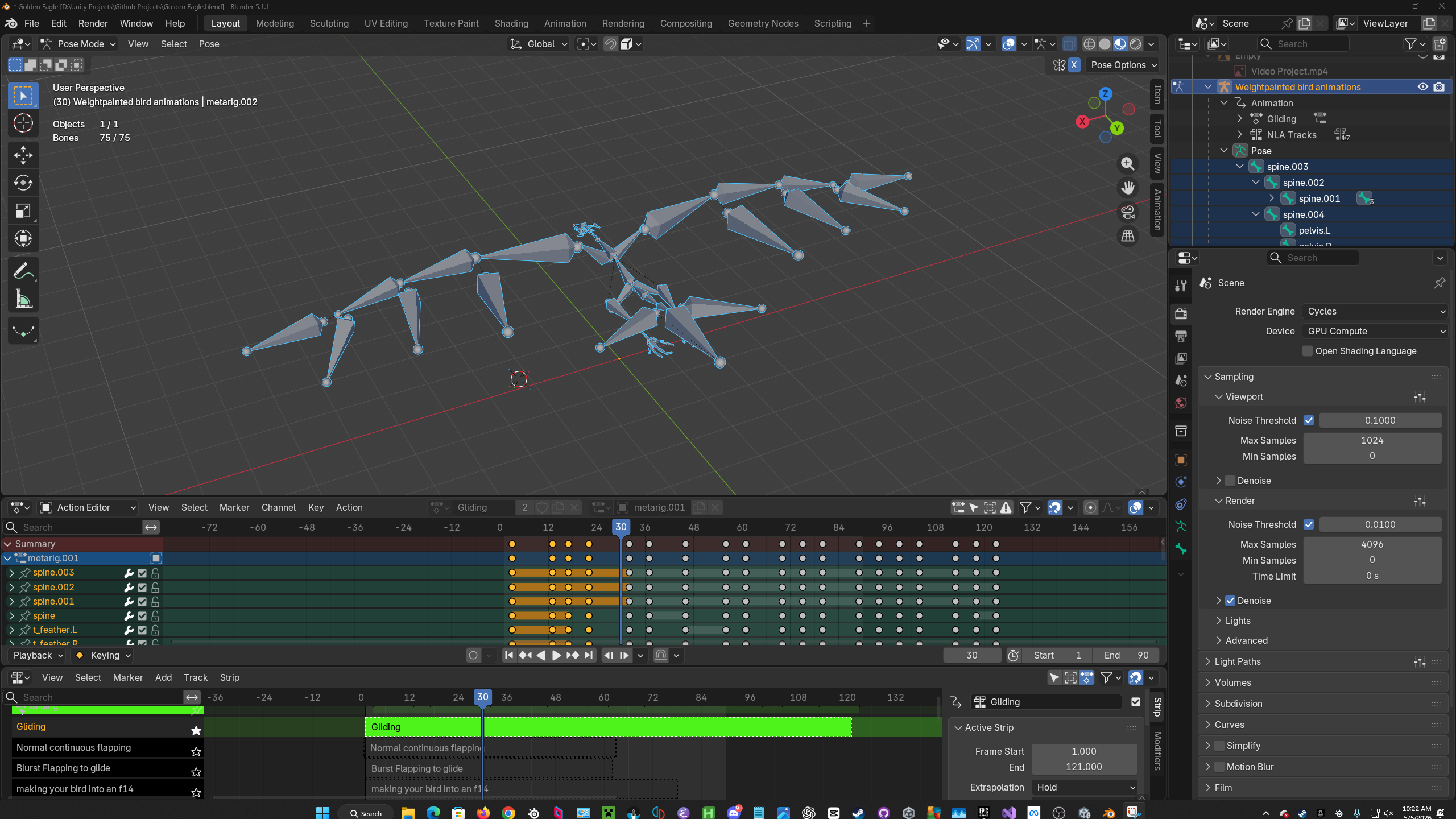Select the Move tool in viewport toolbar
Image resolution: width=1456 pixels, height=819 pixels.
pos(23,155)
